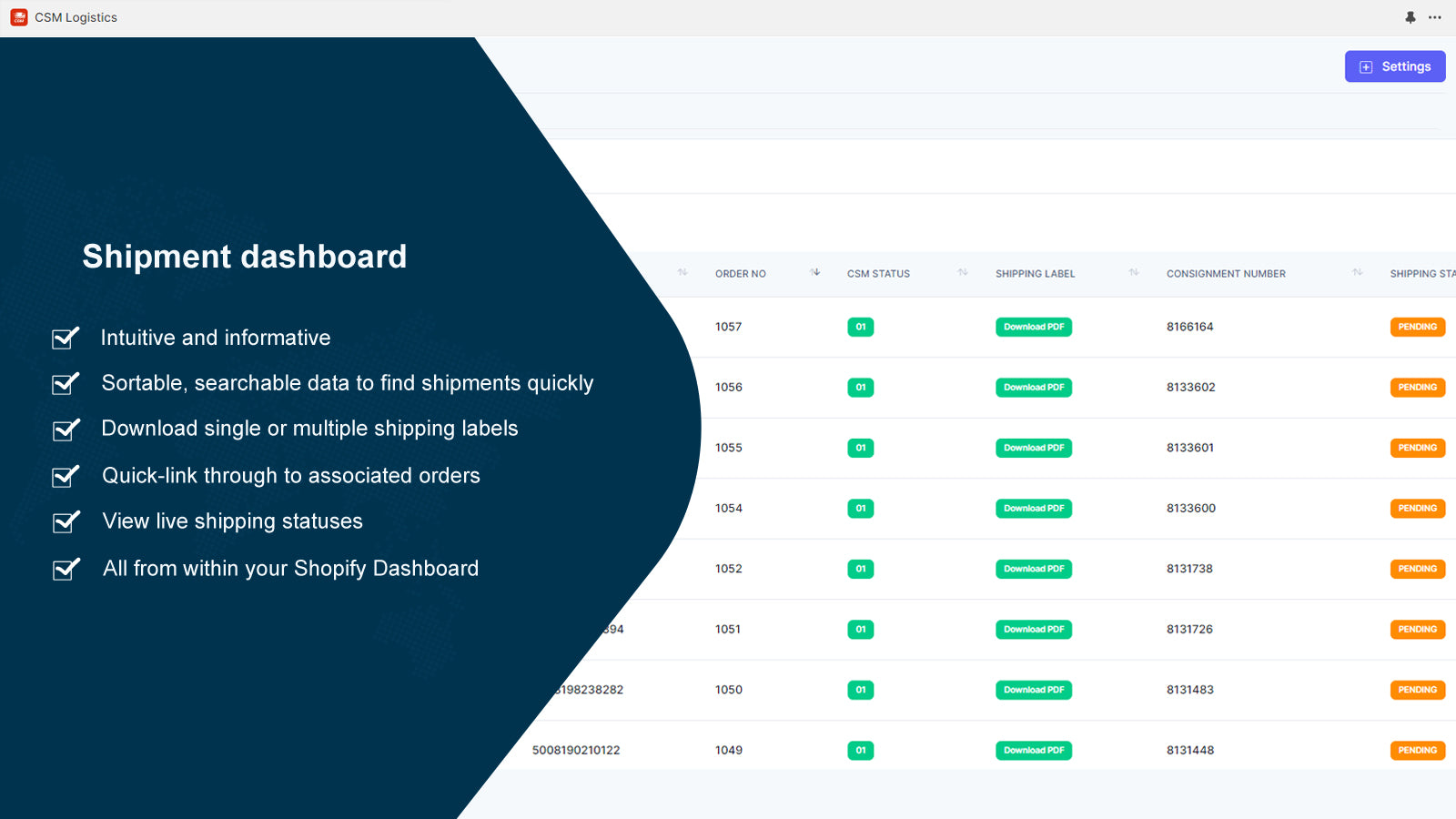The height and width of the screenshot is (819, 1456).
Task: Download PDF label for order 1057
Action: click(1034, 327)
